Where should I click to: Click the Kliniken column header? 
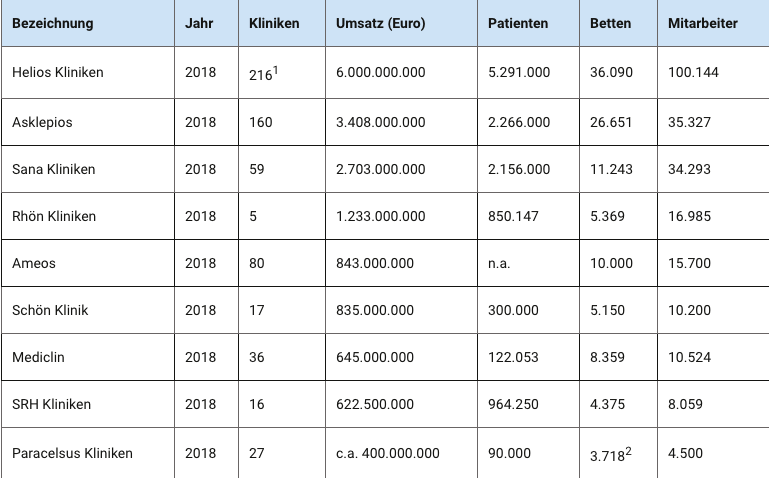274,23
